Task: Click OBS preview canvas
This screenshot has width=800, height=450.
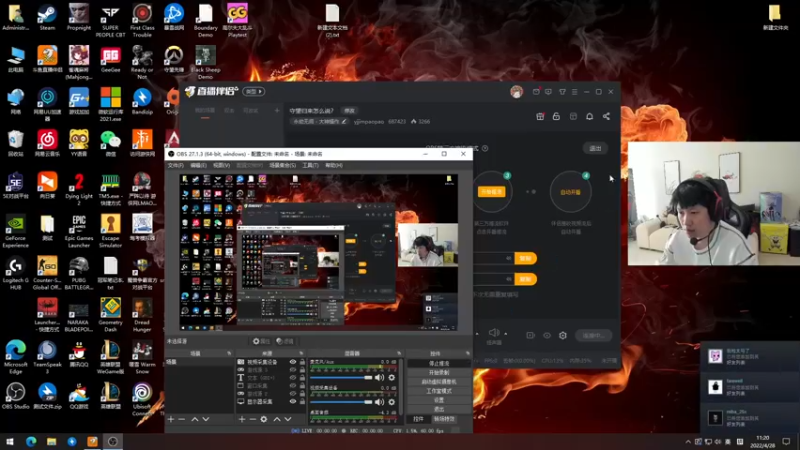Action: tap(319, 252)
